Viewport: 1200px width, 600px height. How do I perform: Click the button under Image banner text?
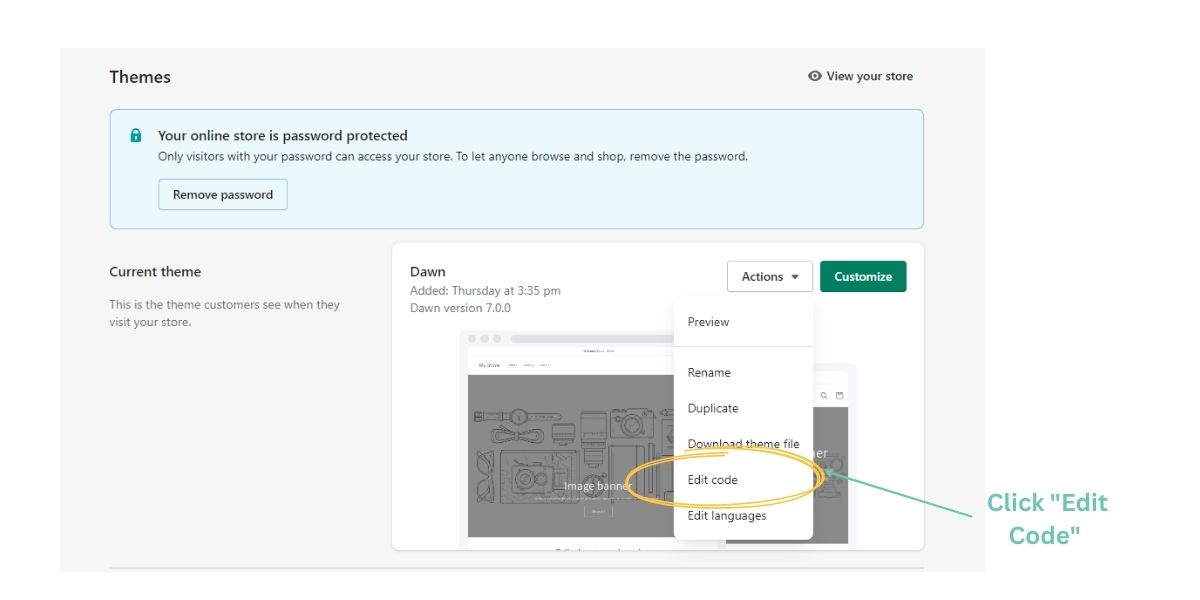597,510
